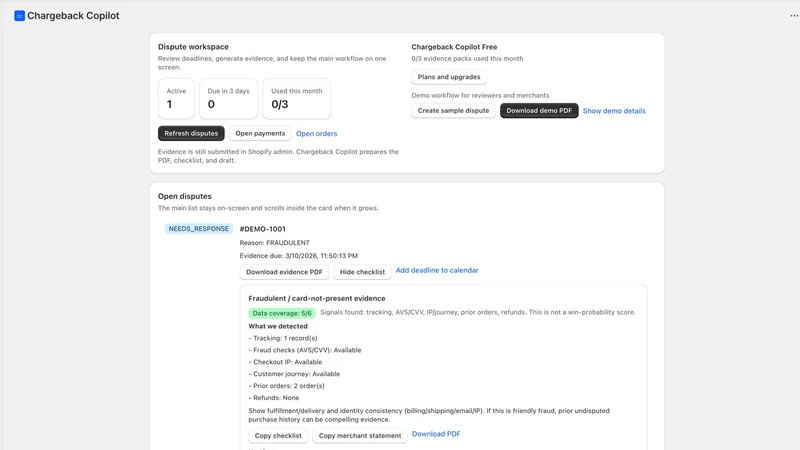800x450 pixels.
Task: Open the three-dot more options menu
Action: (794, 16)
